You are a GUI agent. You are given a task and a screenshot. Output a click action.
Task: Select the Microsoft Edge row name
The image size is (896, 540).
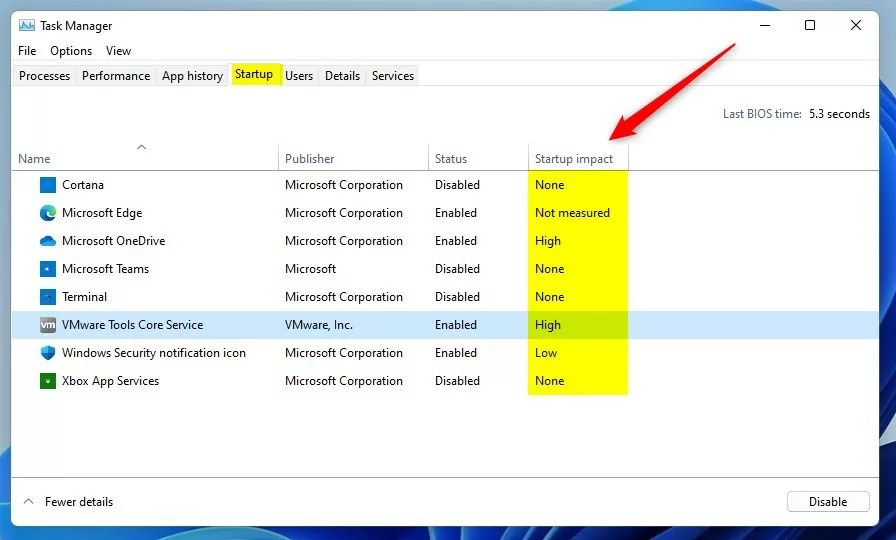pos(102,213)
